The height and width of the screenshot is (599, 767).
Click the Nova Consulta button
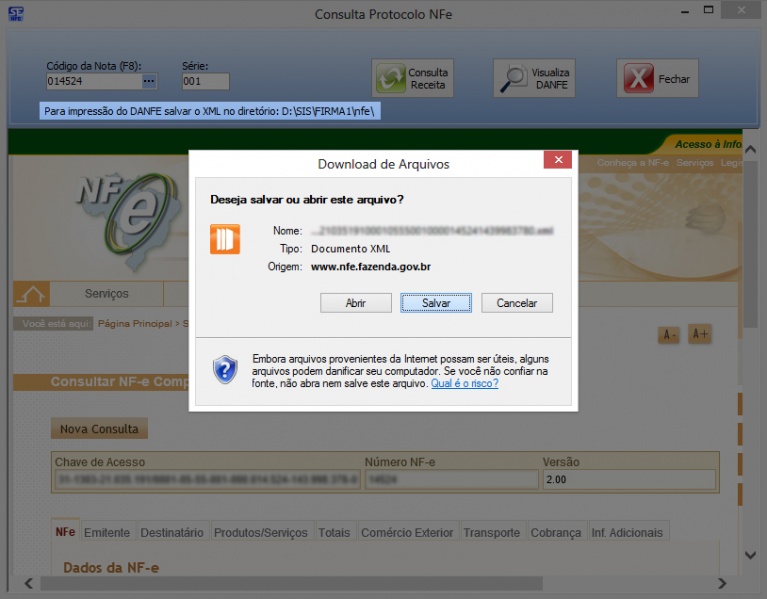(100, 429)
